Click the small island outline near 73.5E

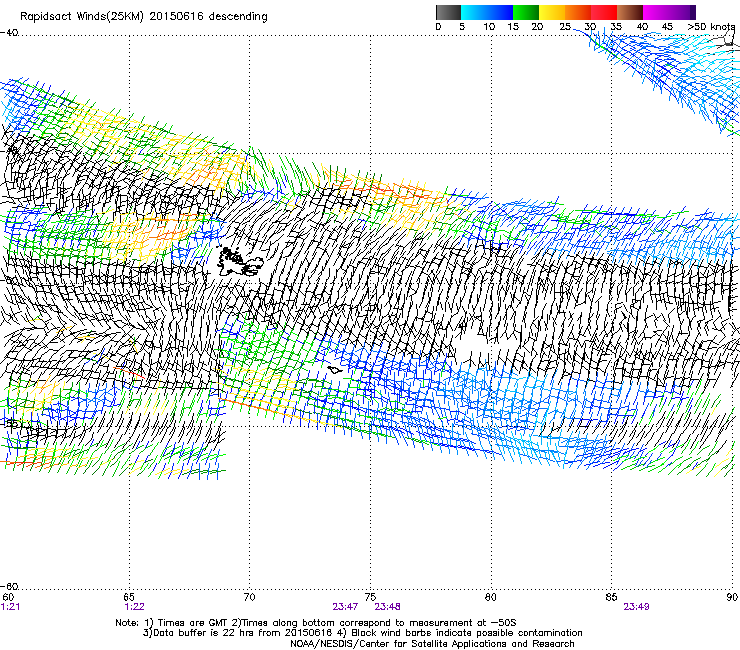(335, 370)
